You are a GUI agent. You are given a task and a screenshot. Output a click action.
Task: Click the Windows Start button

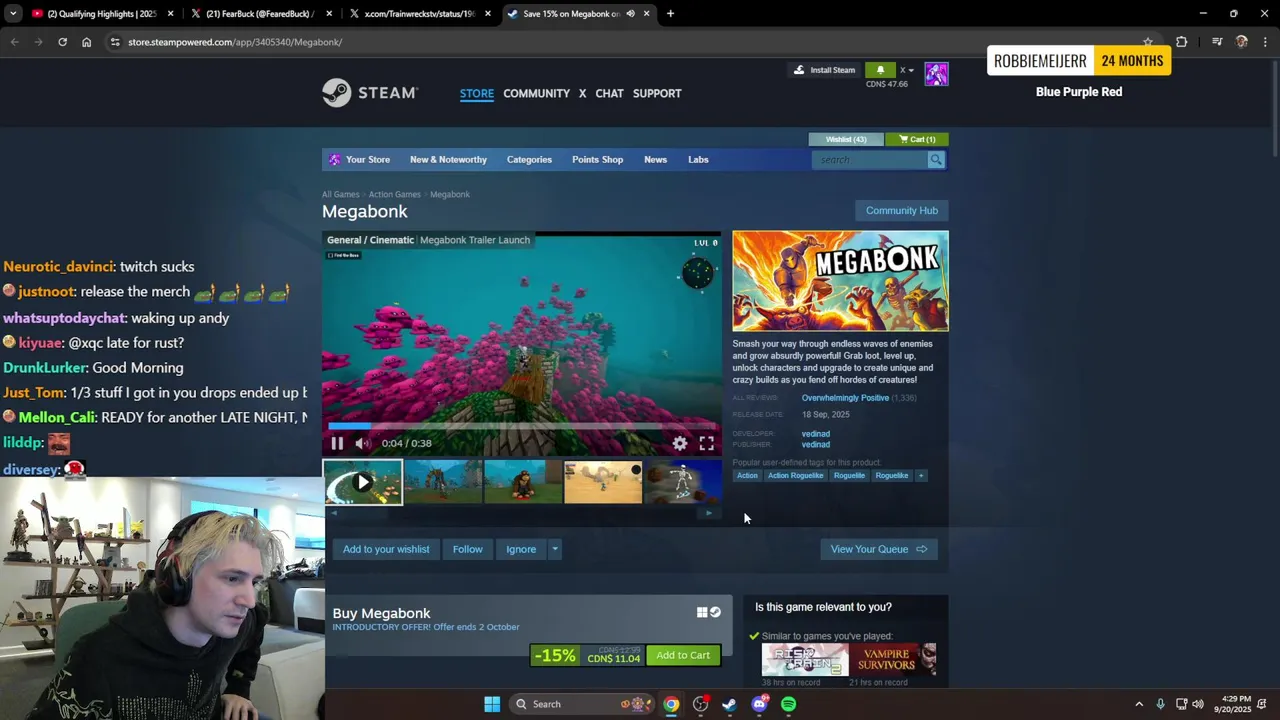[492, 704]
